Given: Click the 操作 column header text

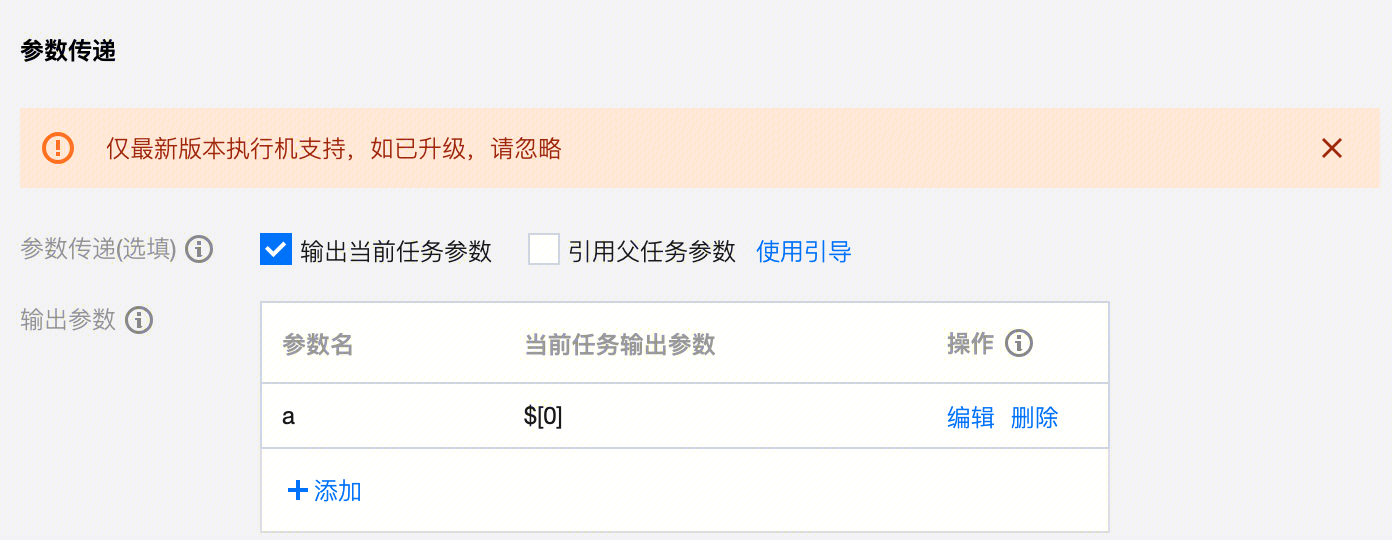Looking at the screenshot, I should tap(970, 344).
